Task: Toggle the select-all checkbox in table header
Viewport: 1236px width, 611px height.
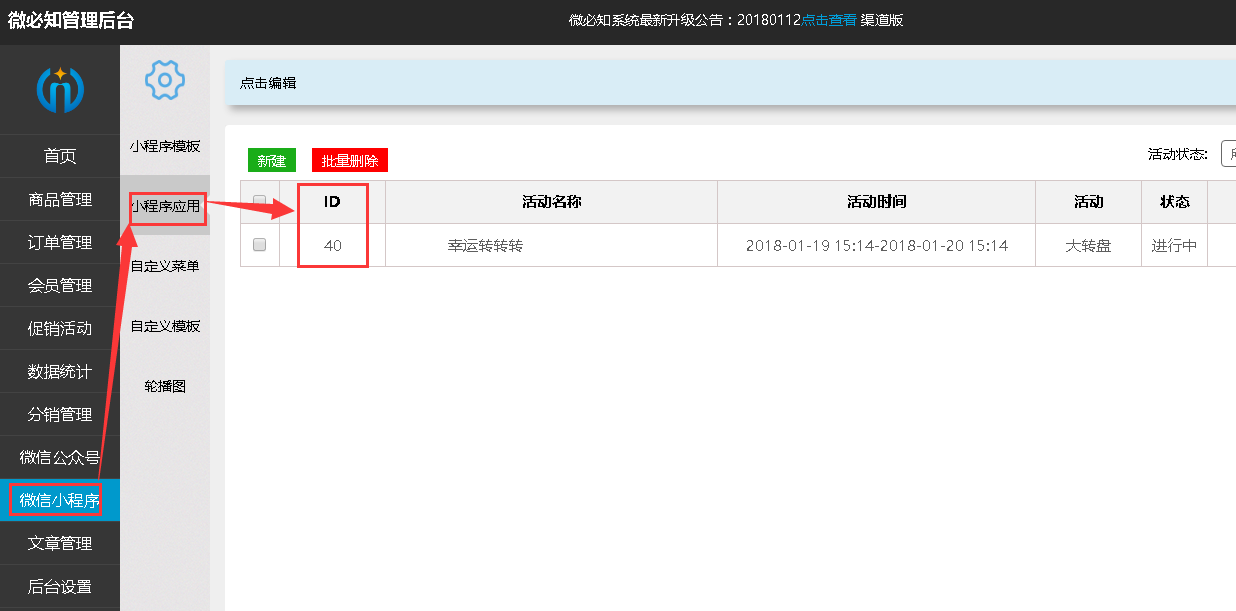Action: 260,201
